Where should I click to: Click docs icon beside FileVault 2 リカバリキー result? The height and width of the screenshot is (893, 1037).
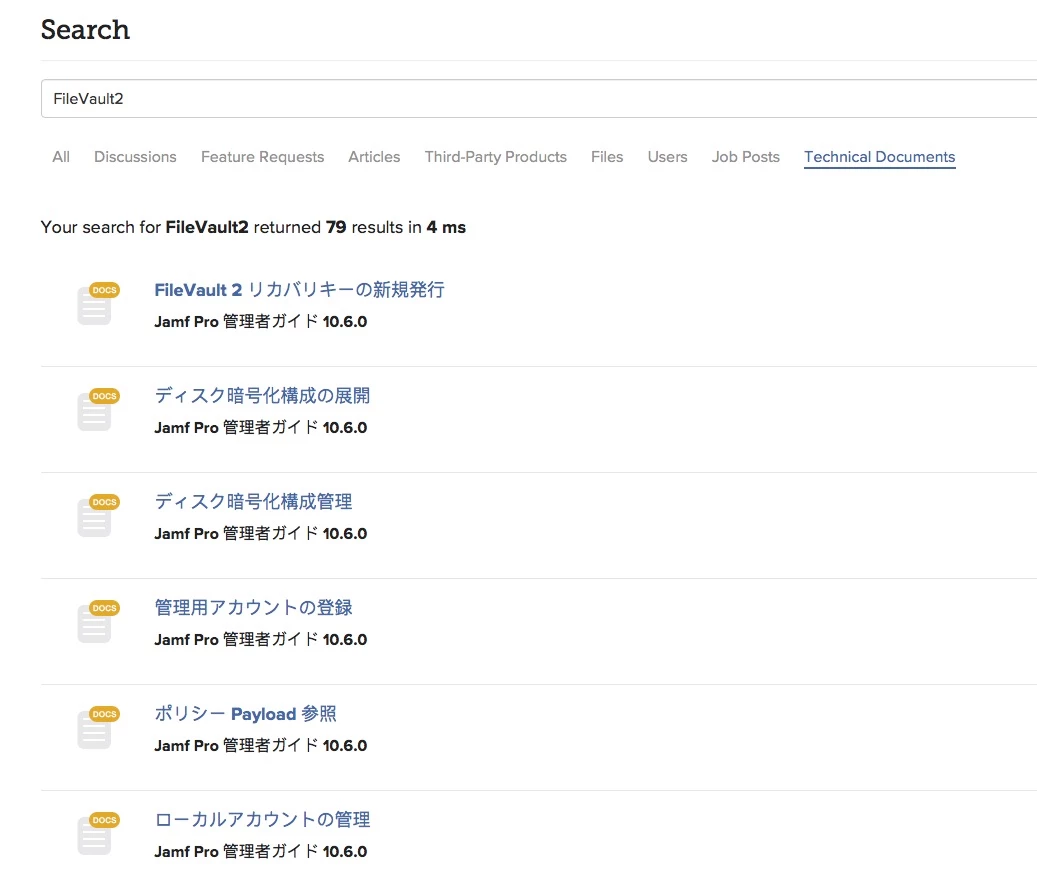[98, 304]
